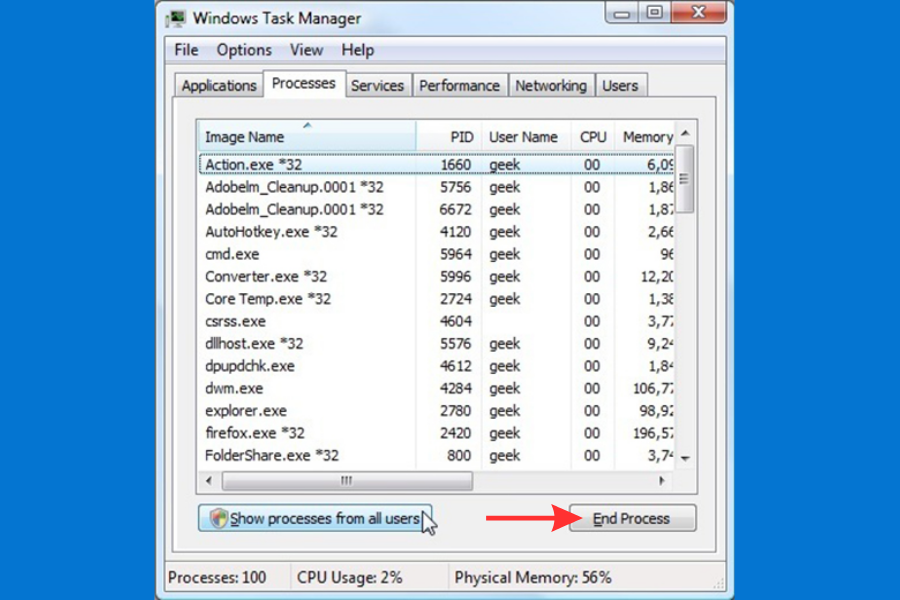Click the Task Manager title bar icon
The image size is (900, 600).
(176, 18)
